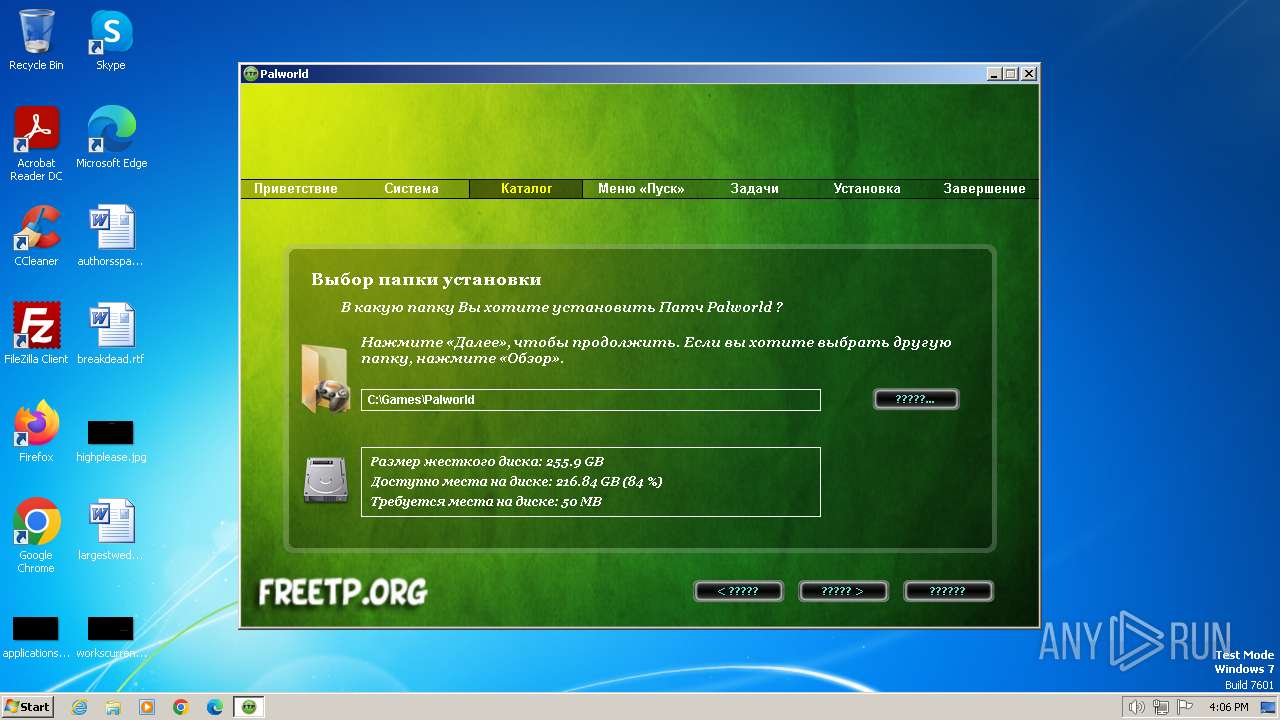Switch to the Приветствие step tab
The height and width of the screenshot is (720, 1280).
click(x=296, y=189)
